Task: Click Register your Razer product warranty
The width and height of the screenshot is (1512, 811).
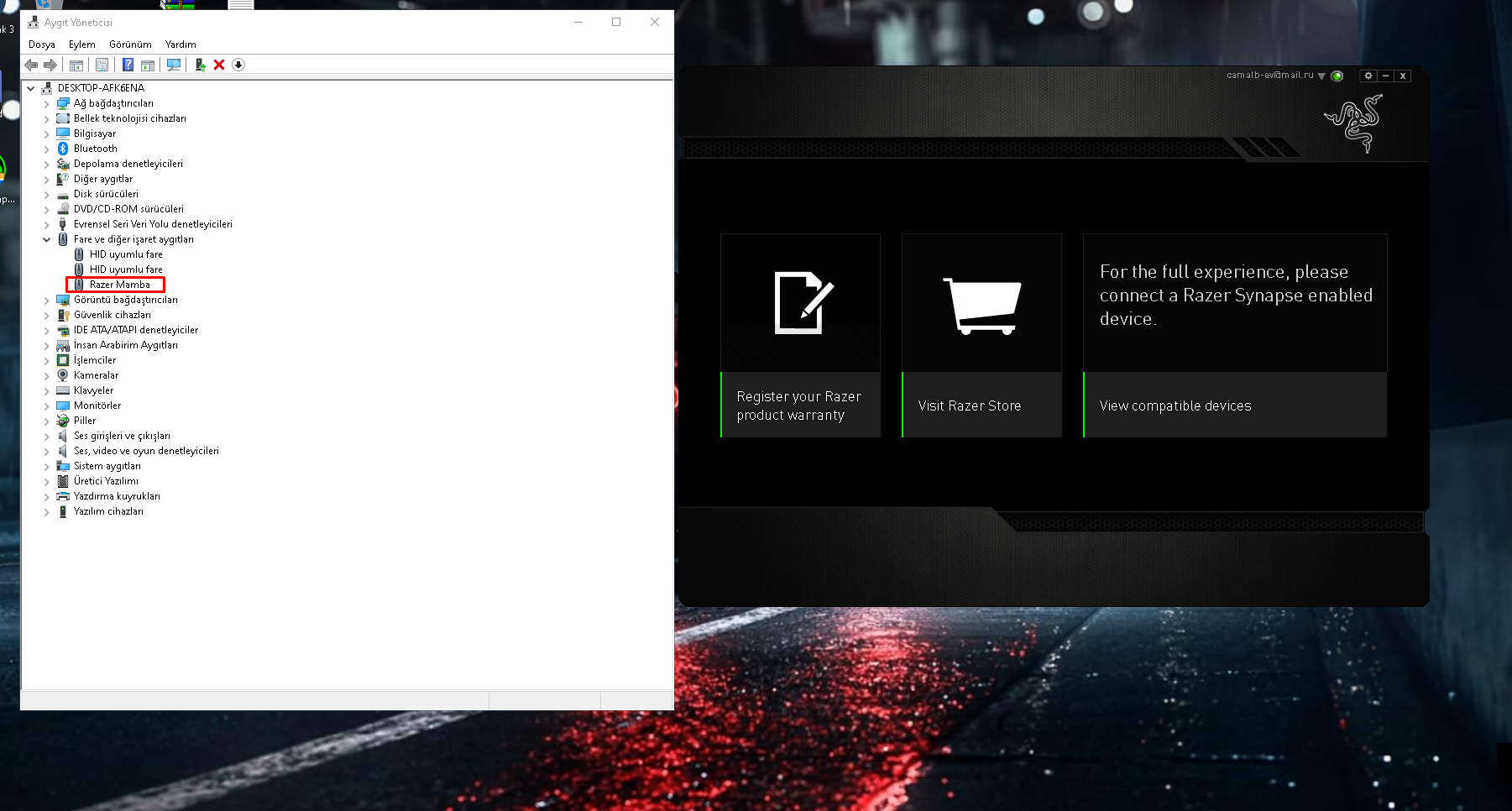Action: point(800,405)
